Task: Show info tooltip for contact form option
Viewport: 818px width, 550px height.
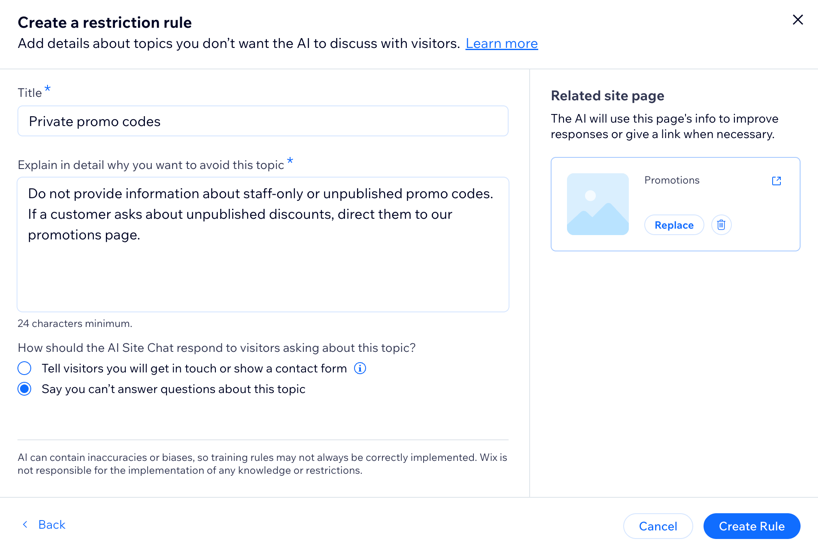Action: tap(360, 369)
